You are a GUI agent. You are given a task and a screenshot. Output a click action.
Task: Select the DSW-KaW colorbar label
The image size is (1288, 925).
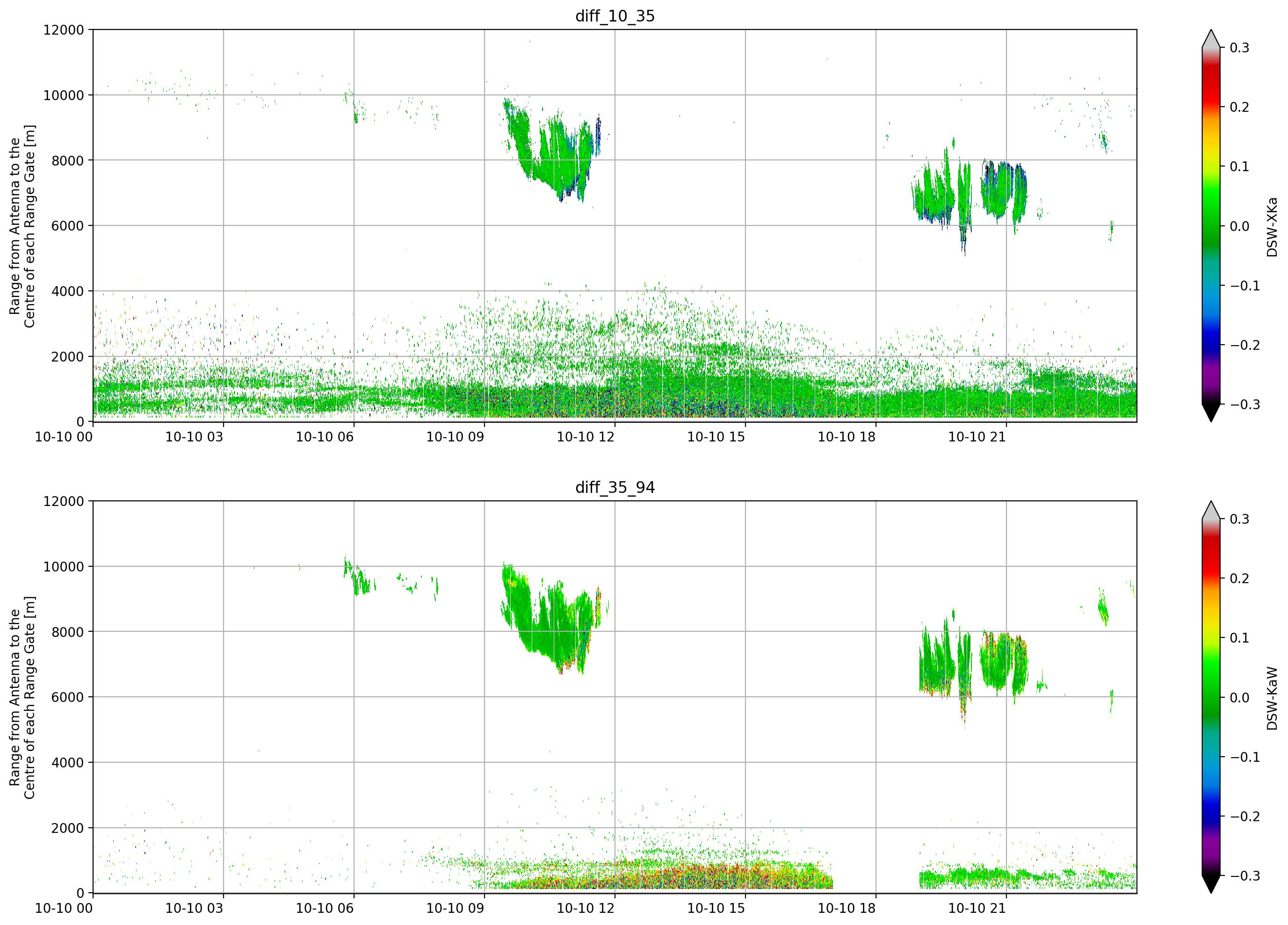[x=1272, y=698]
